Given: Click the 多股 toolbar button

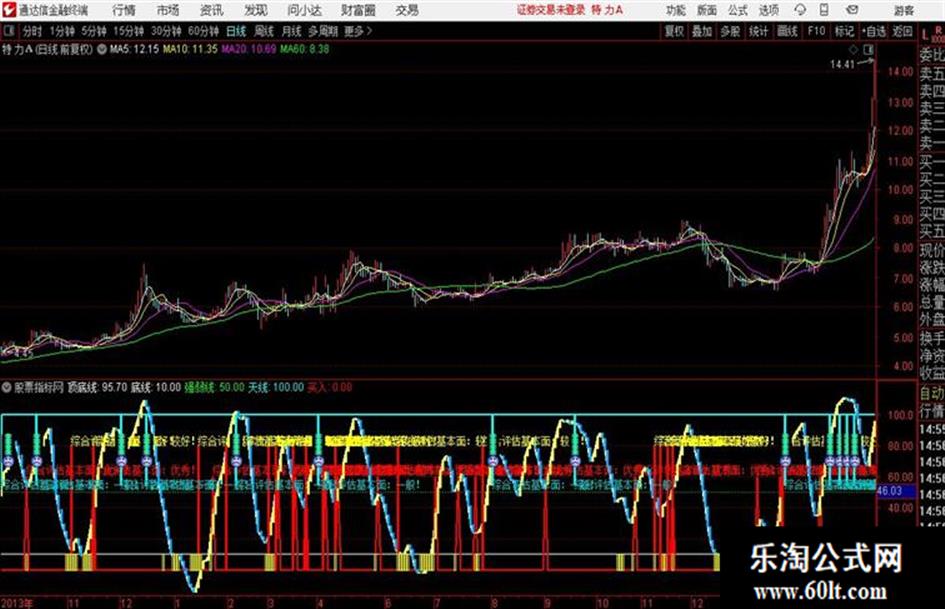Looking at the screenshot, I should coord(730,31).
